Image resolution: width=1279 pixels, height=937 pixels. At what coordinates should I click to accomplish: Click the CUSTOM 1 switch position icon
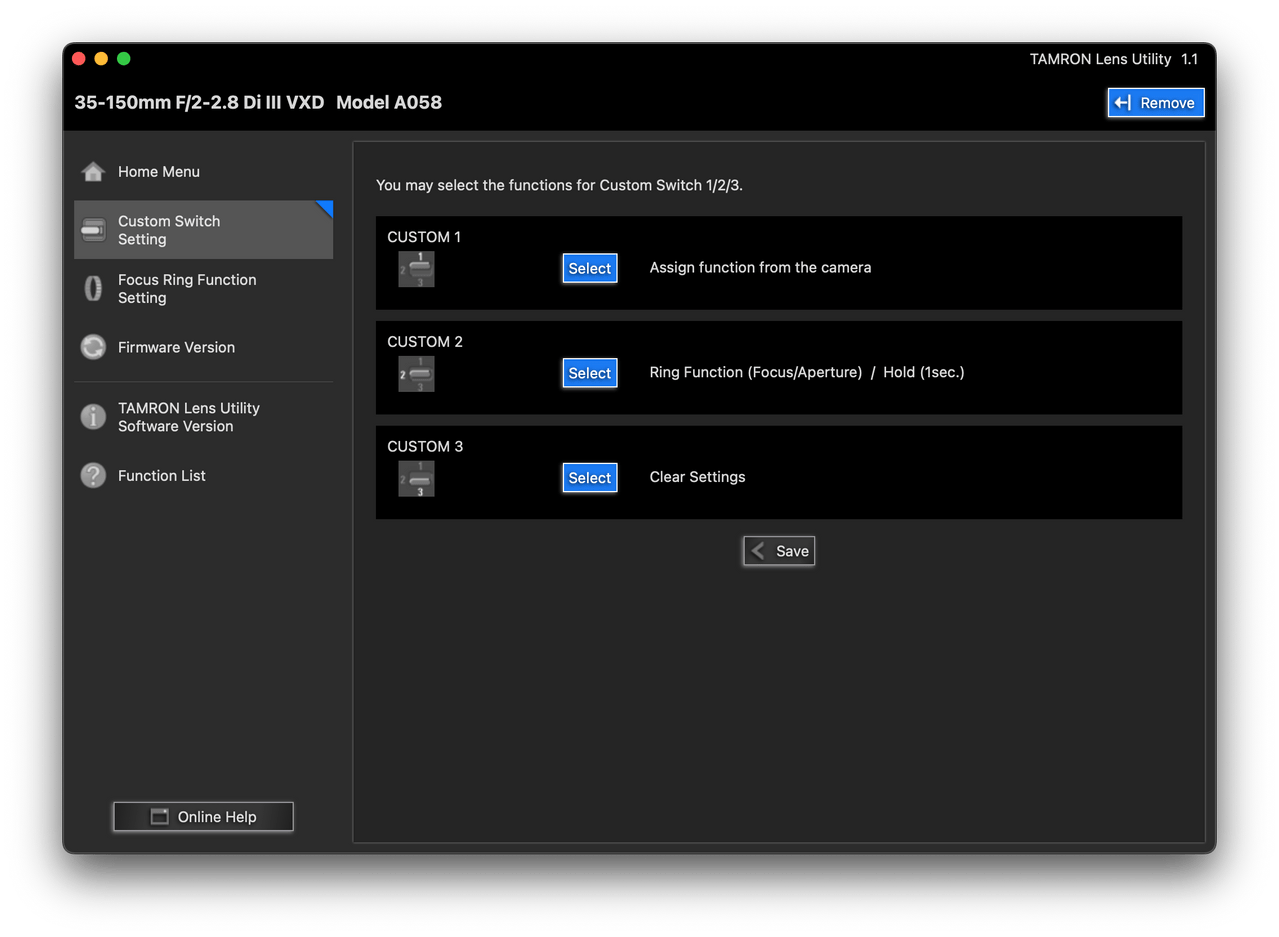coord(416,269)
